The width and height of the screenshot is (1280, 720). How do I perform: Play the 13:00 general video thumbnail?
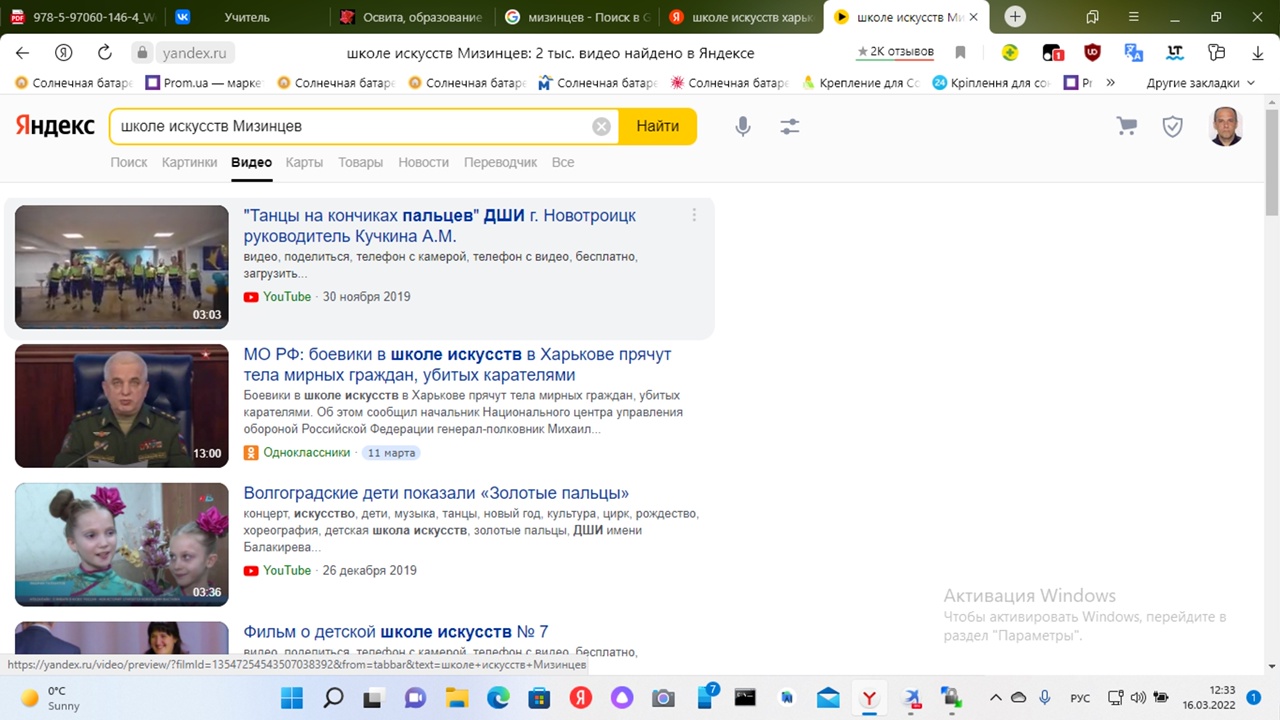[x=122, y=406]
